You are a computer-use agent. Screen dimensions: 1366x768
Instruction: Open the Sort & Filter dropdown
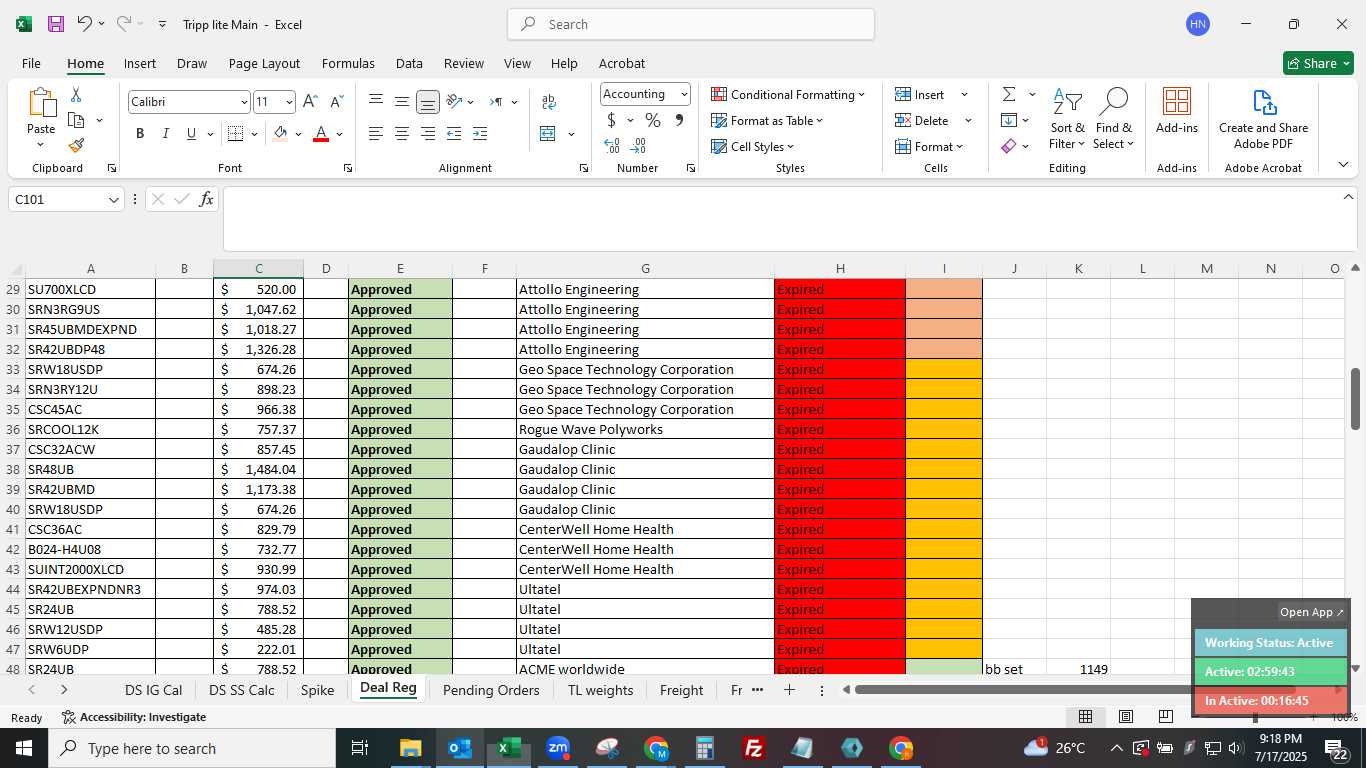tap(1068, 118)
